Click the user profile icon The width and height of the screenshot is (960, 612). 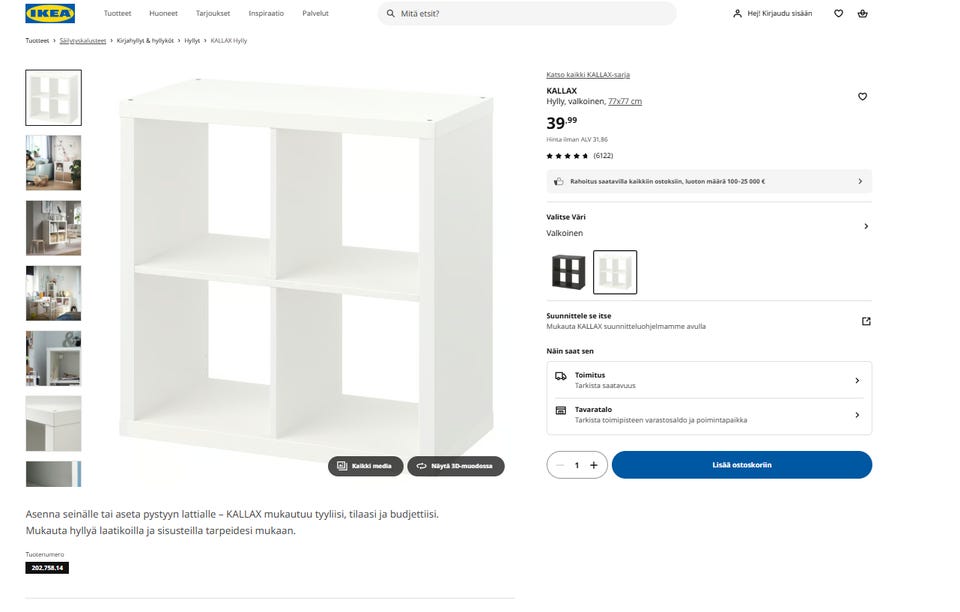[737, 13]
